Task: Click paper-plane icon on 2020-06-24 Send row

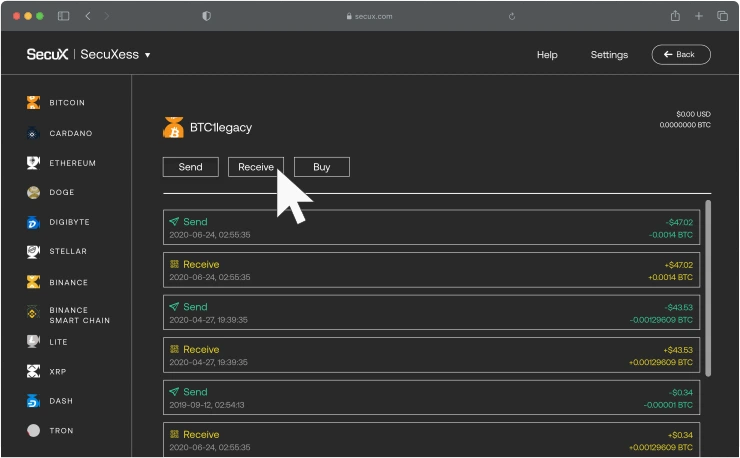Action: 174,221
